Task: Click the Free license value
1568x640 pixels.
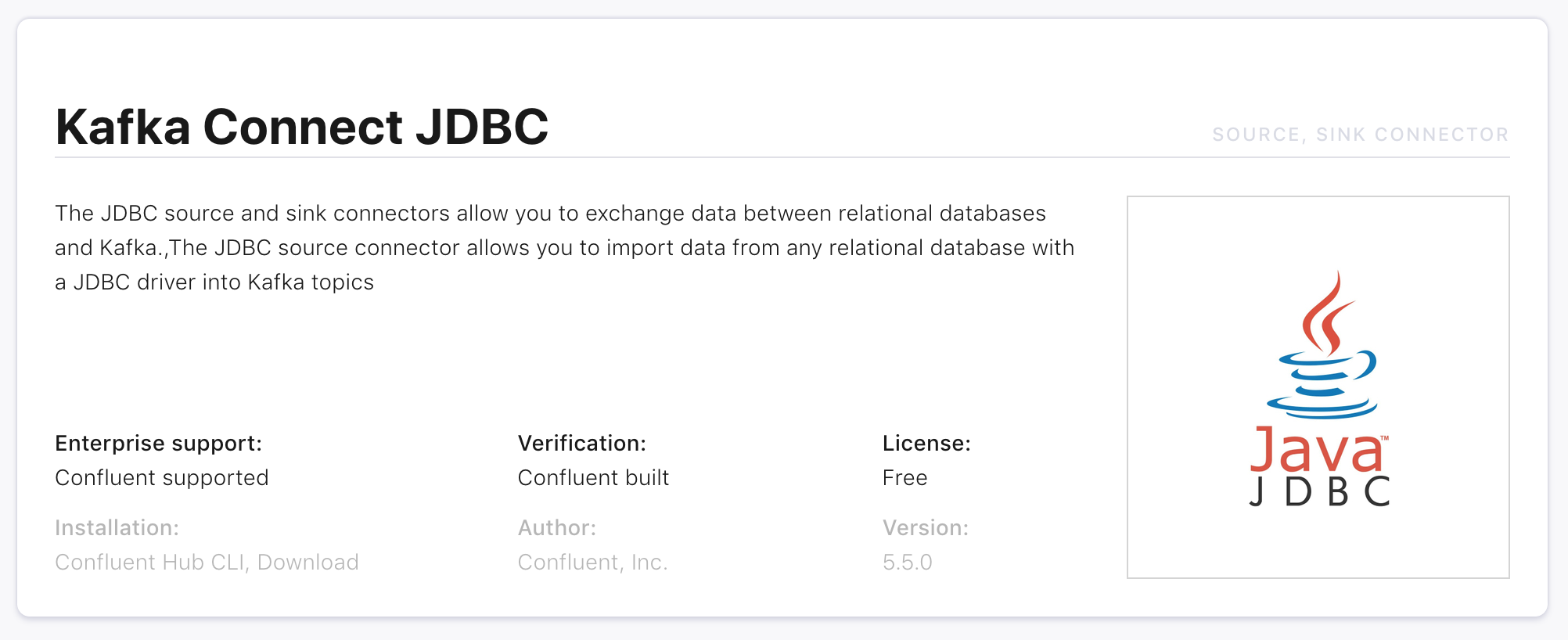Action: [x=905, y=478]
